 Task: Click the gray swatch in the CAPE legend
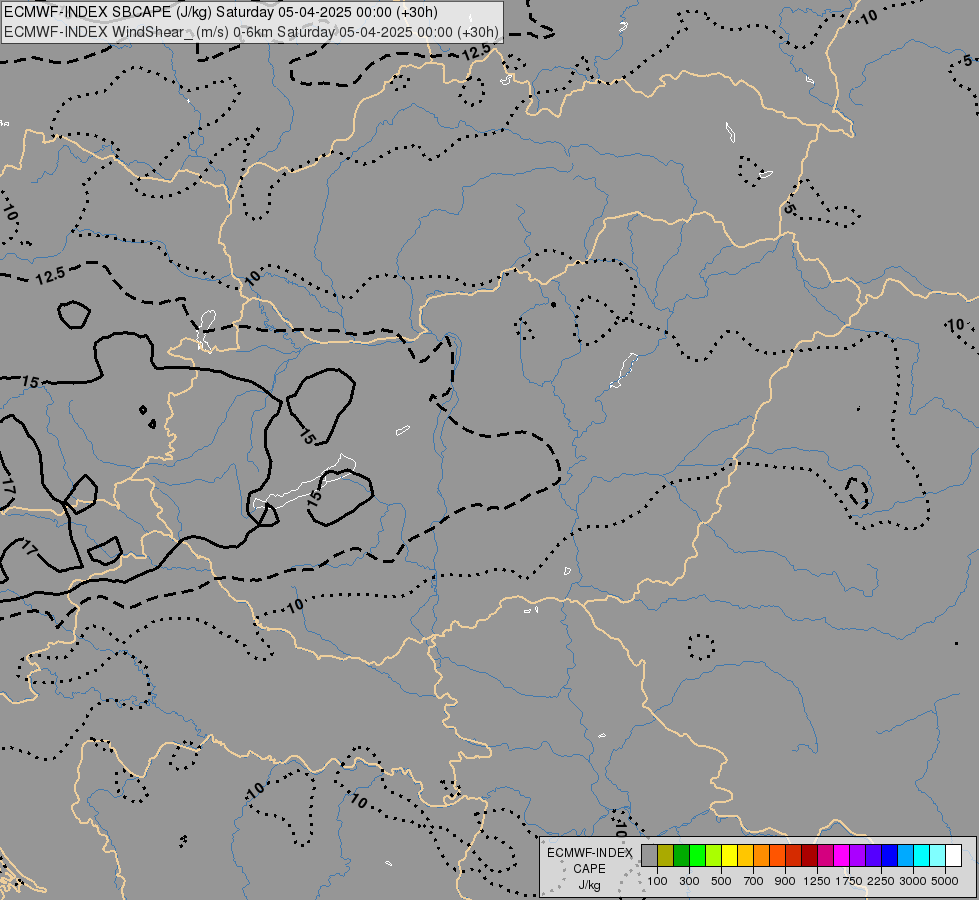pos(649,855)
